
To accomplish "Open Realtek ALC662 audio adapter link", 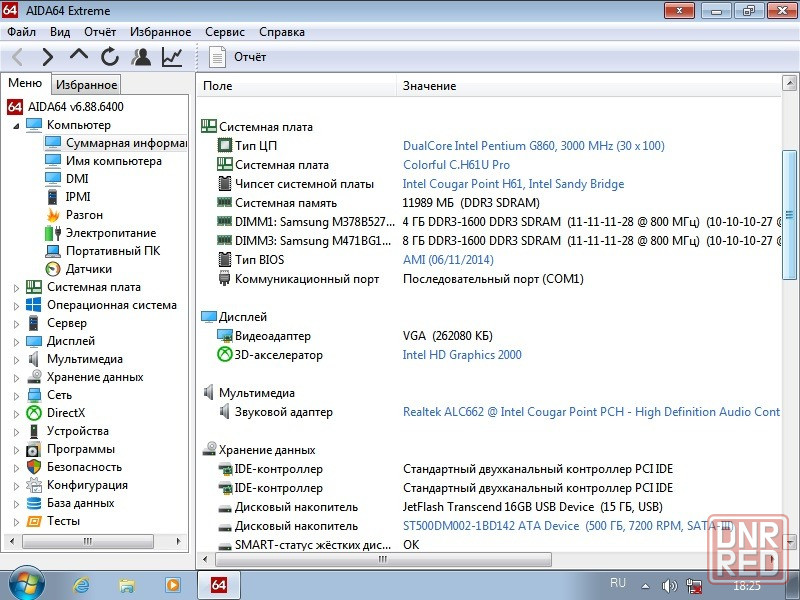I will [x=591, y=412].
